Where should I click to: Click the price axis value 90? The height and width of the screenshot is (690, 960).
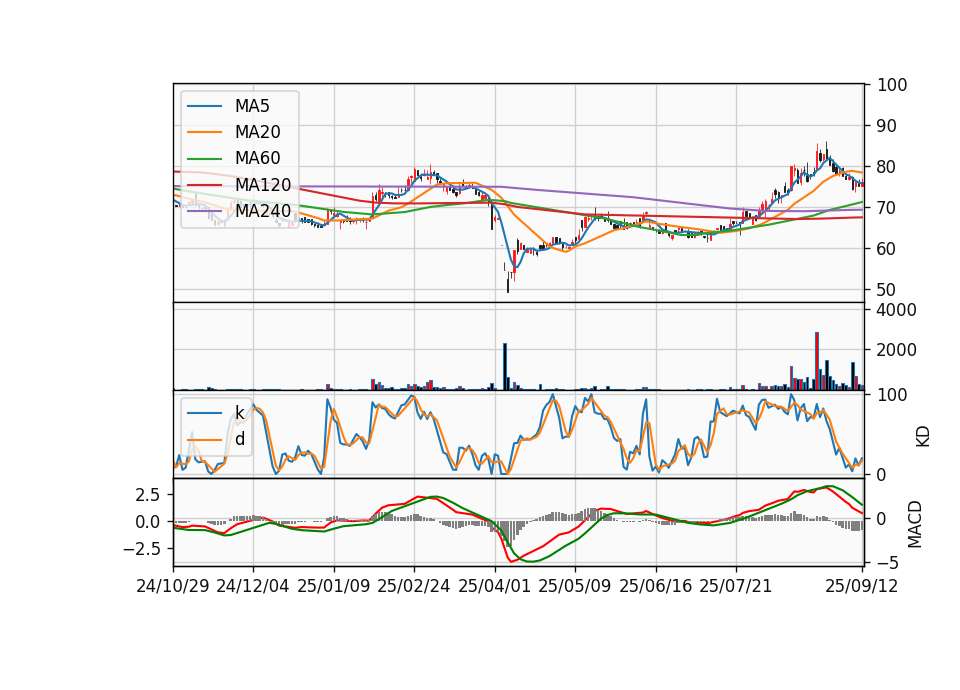click(887, 126)
